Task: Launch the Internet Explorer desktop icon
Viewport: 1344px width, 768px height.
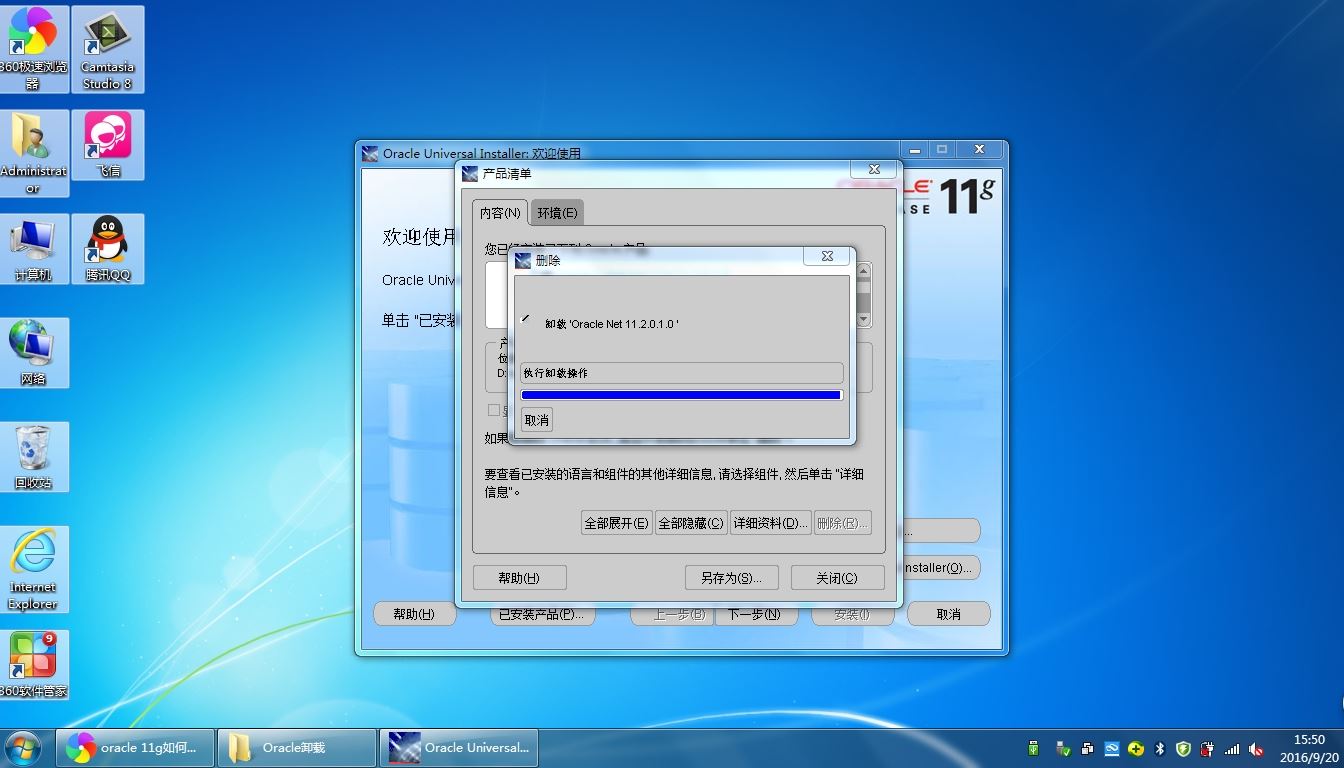Action: click(x=33, y=569)
